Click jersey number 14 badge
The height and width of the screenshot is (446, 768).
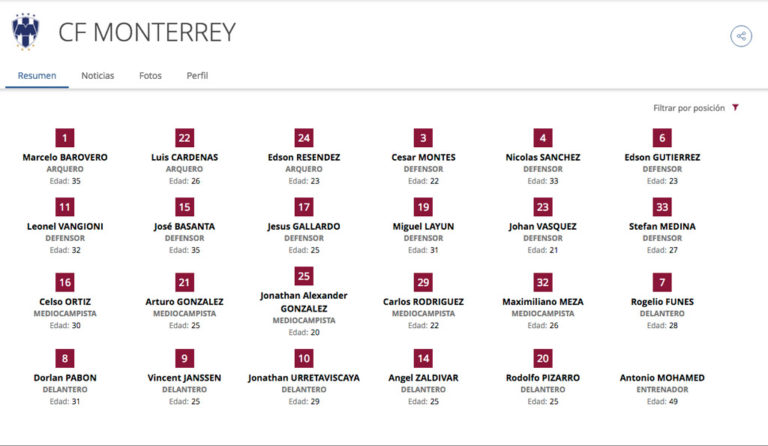point(423,358)
